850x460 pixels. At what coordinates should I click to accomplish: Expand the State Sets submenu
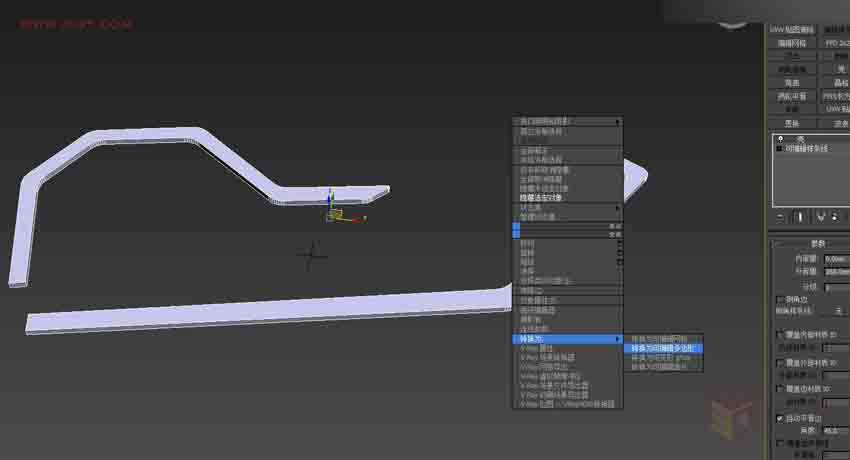tap(567, 208)
